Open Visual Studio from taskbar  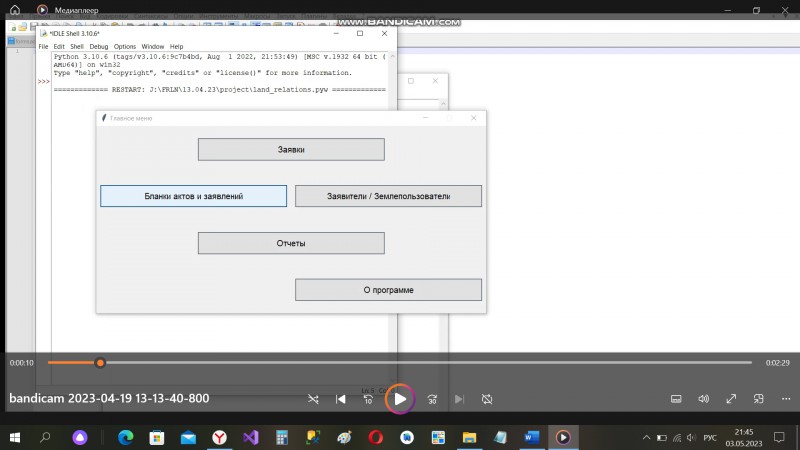pos(251,438)
